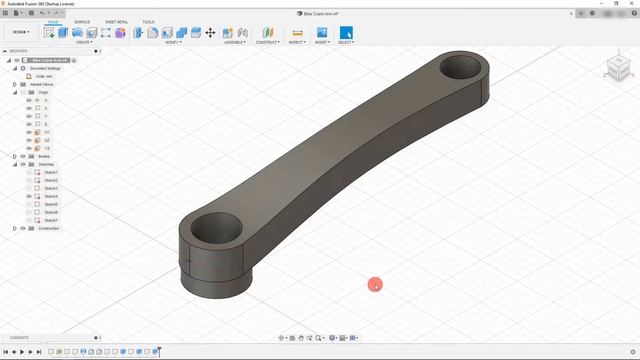Collapse the root Bike Crank Arm component

coord(9,60)
